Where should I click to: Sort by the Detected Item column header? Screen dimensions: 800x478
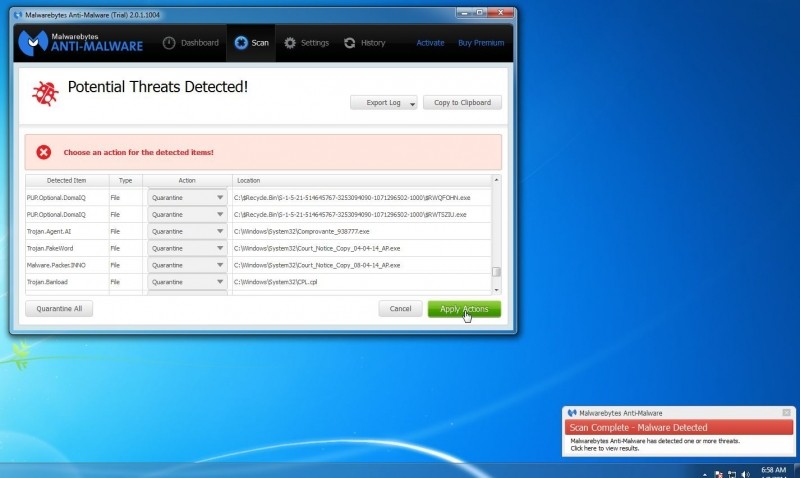pyautogui.click(x=67, y=181)
